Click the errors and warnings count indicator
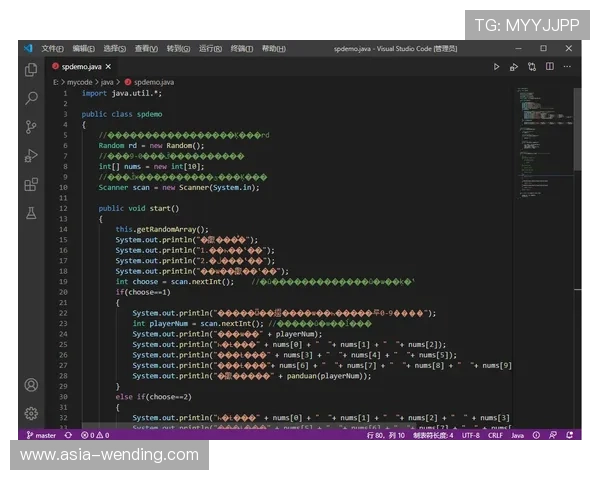The width and height of the screenshot is (600, 480). coord(94,435)
